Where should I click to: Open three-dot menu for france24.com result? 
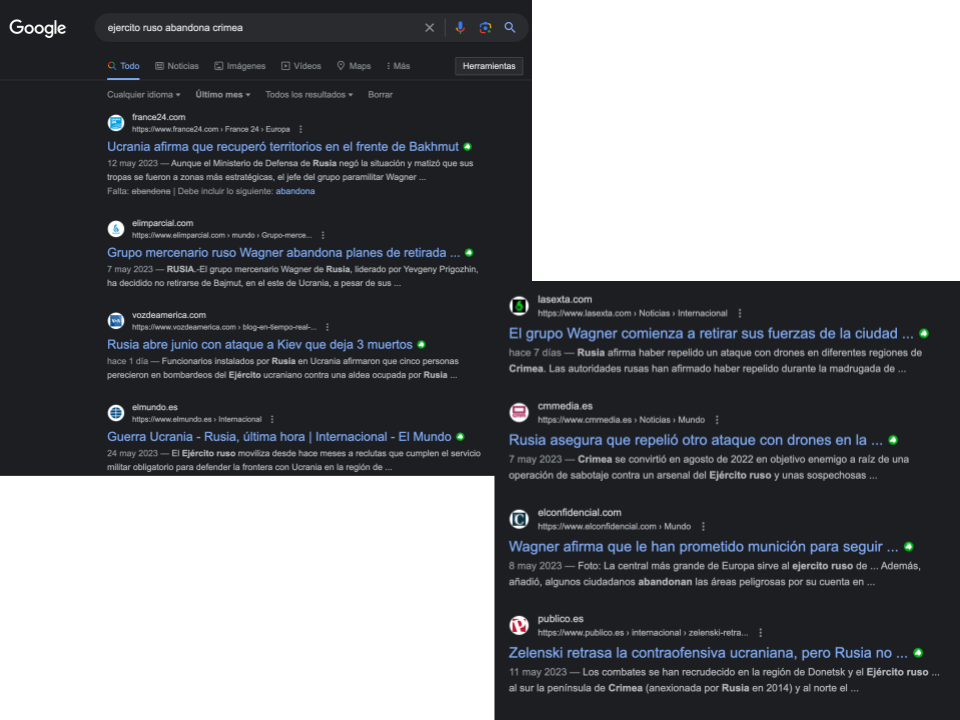point(300,129)
